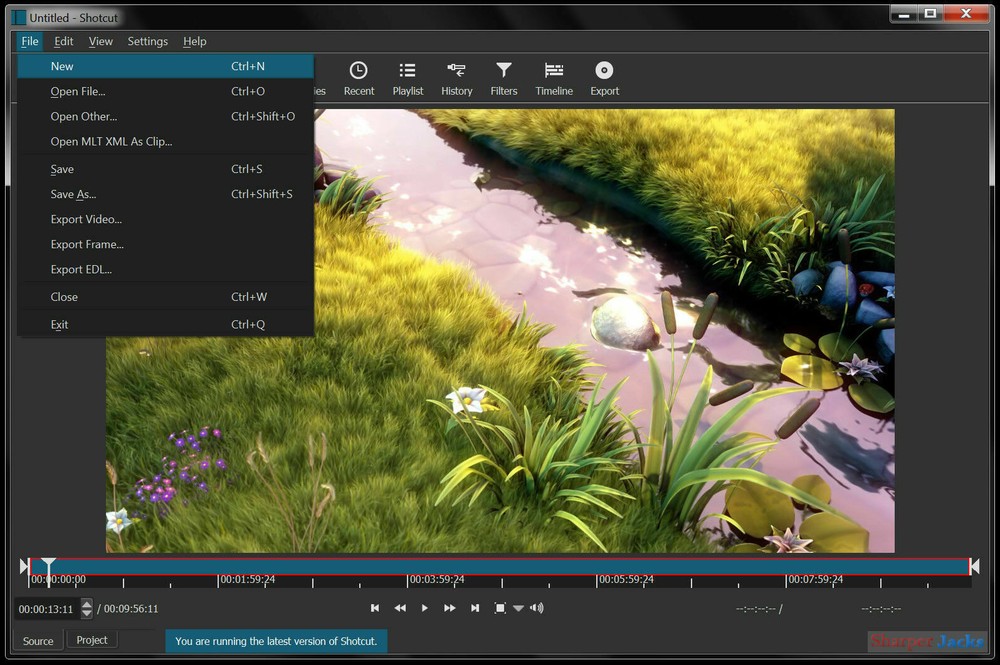
Task: Open the Playlist panel
Action: pyautogui.click(x=407, y=78)
